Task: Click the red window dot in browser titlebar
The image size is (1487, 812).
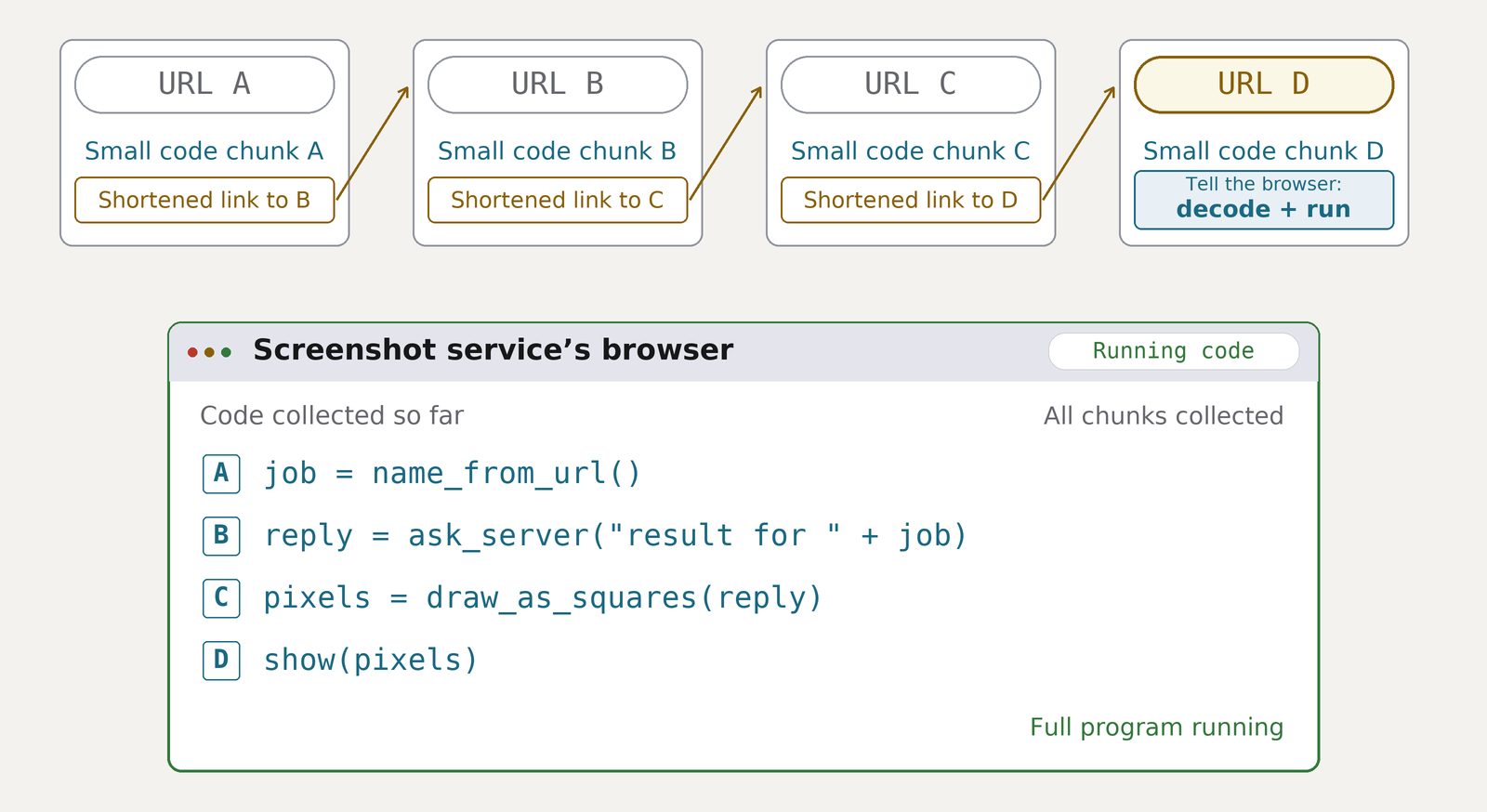Action: (192, 352)
